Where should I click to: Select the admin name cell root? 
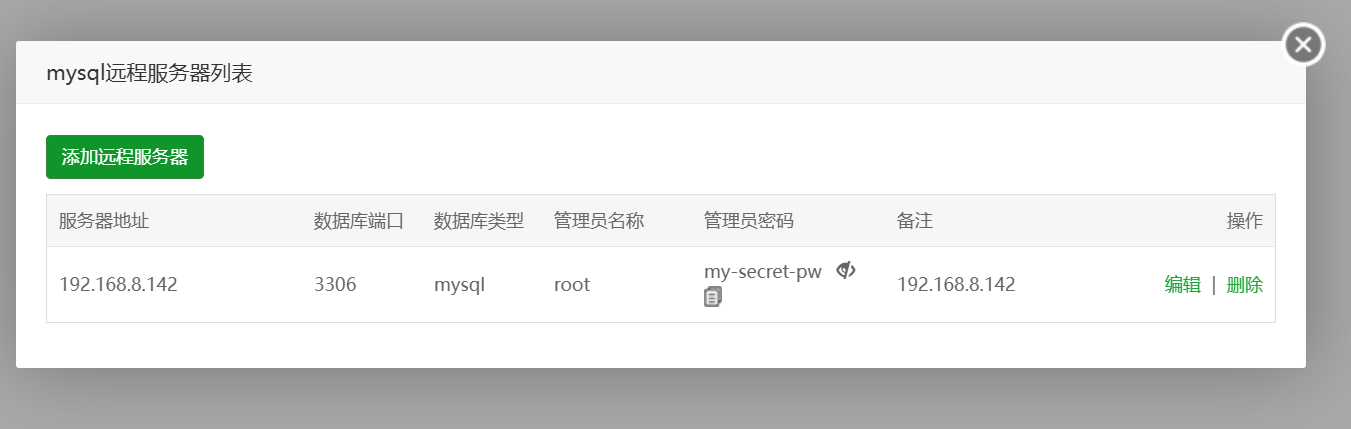pyautogui.click(x=572, y=285)
